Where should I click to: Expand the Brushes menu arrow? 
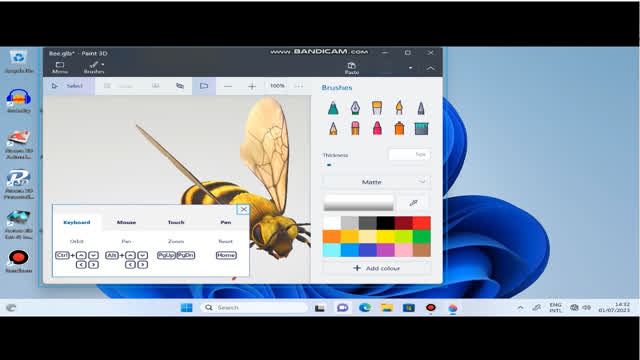(x=103, y=64)
